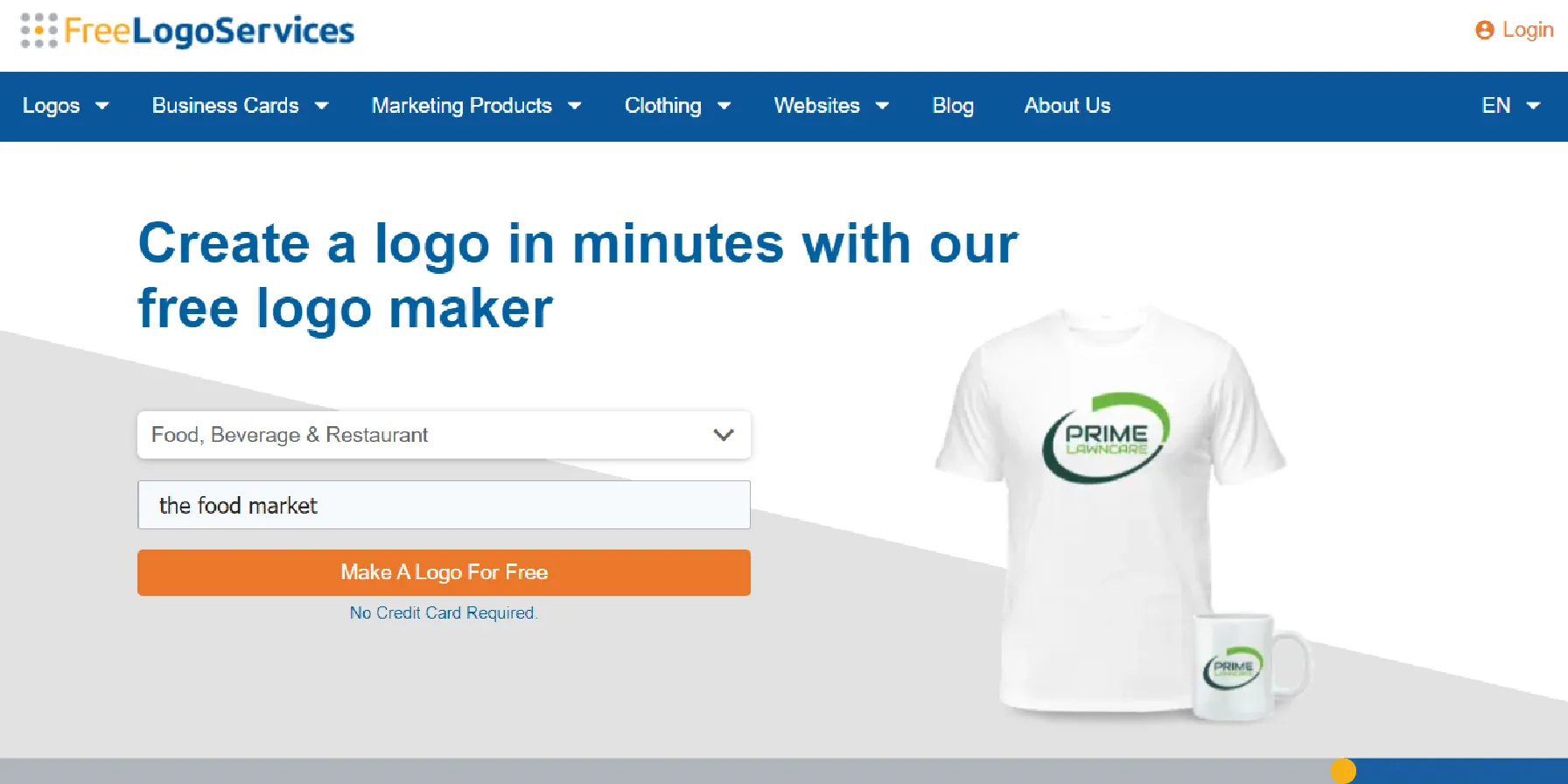
Task: Click the FreeLogoServices dotted logo icon
Action: [x=39, y=31]
